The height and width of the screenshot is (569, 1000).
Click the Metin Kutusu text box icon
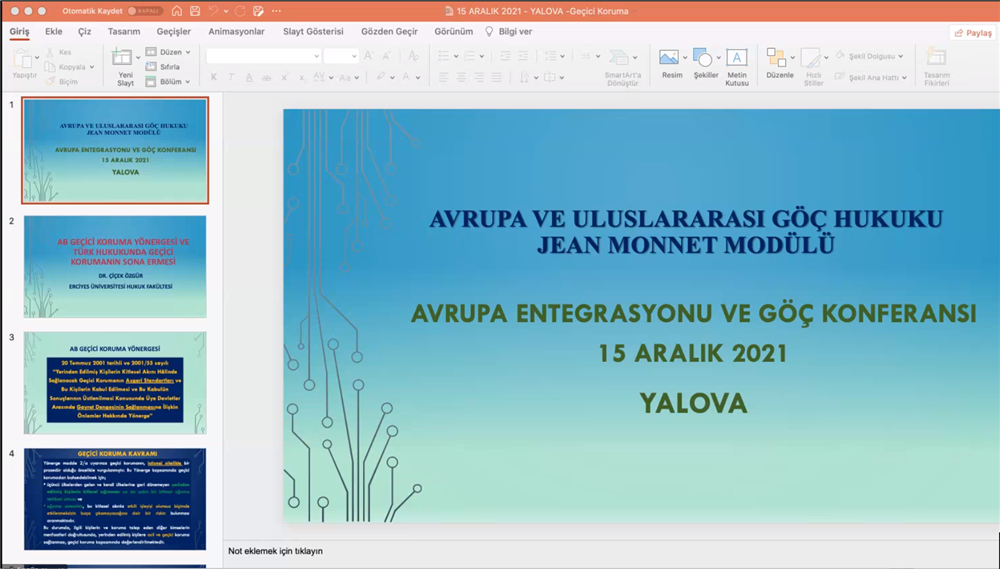click(x=737, y=57)
